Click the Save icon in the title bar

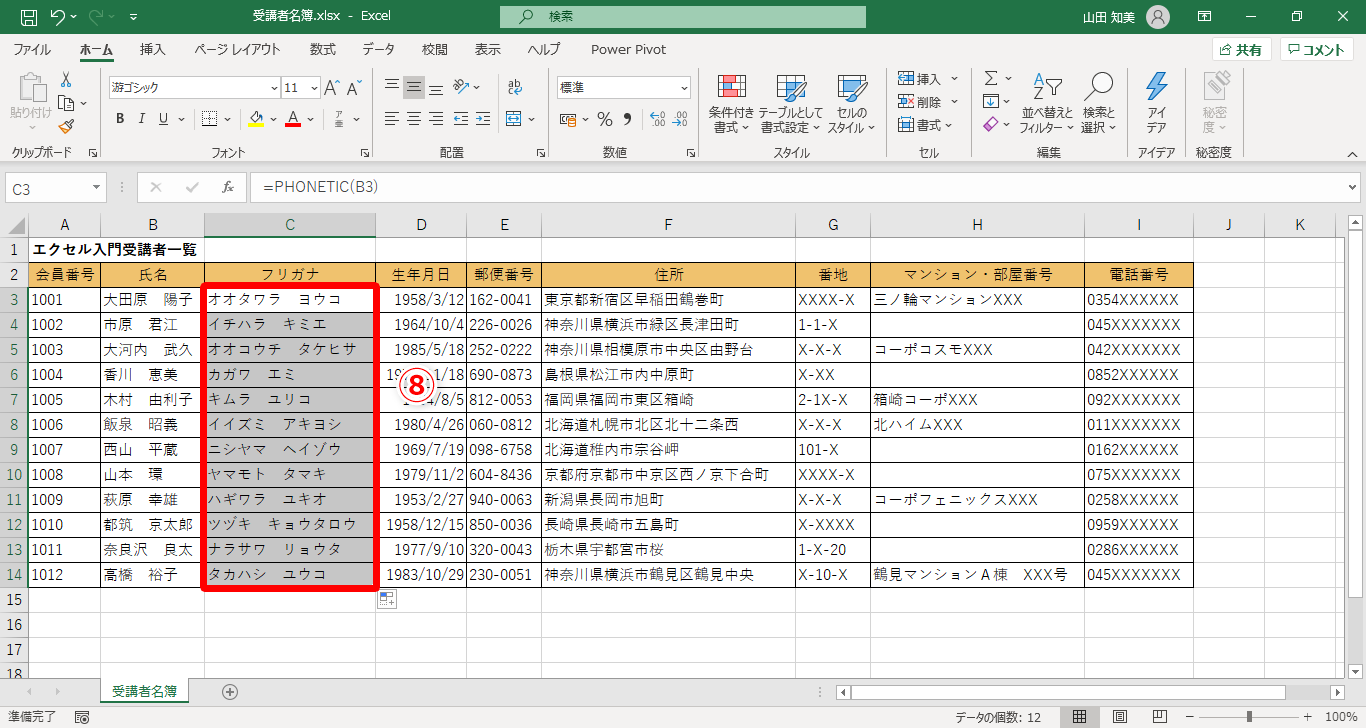(x=29, y=16)
